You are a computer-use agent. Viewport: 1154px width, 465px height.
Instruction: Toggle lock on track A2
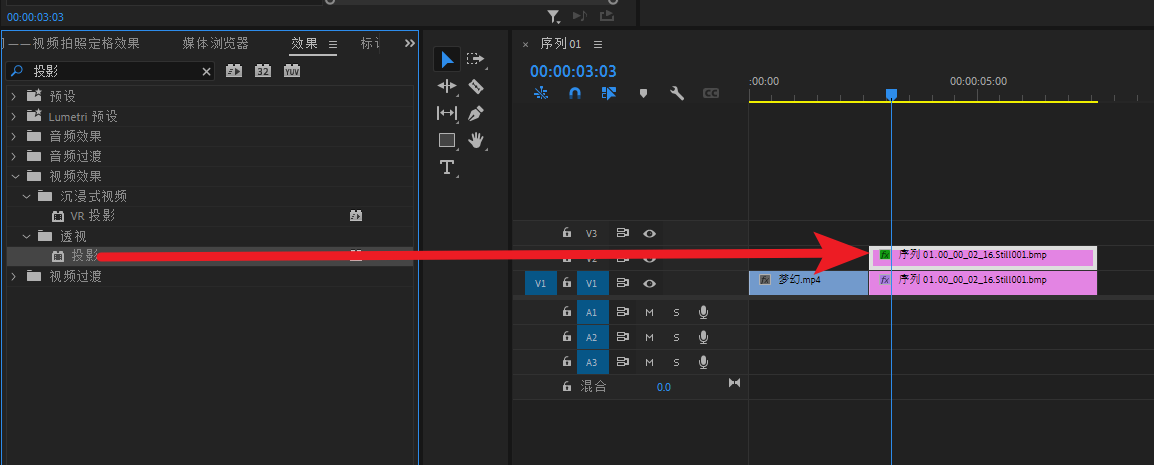(x=567, y=337)
